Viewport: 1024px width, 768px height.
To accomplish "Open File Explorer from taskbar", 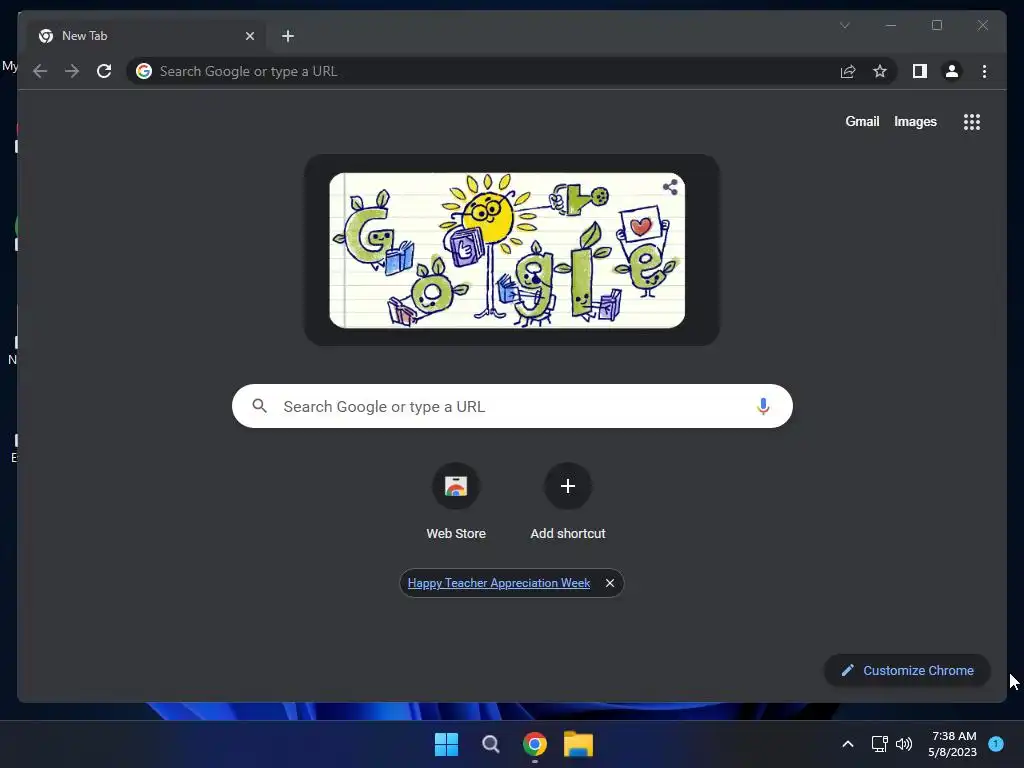I will 579,744.
